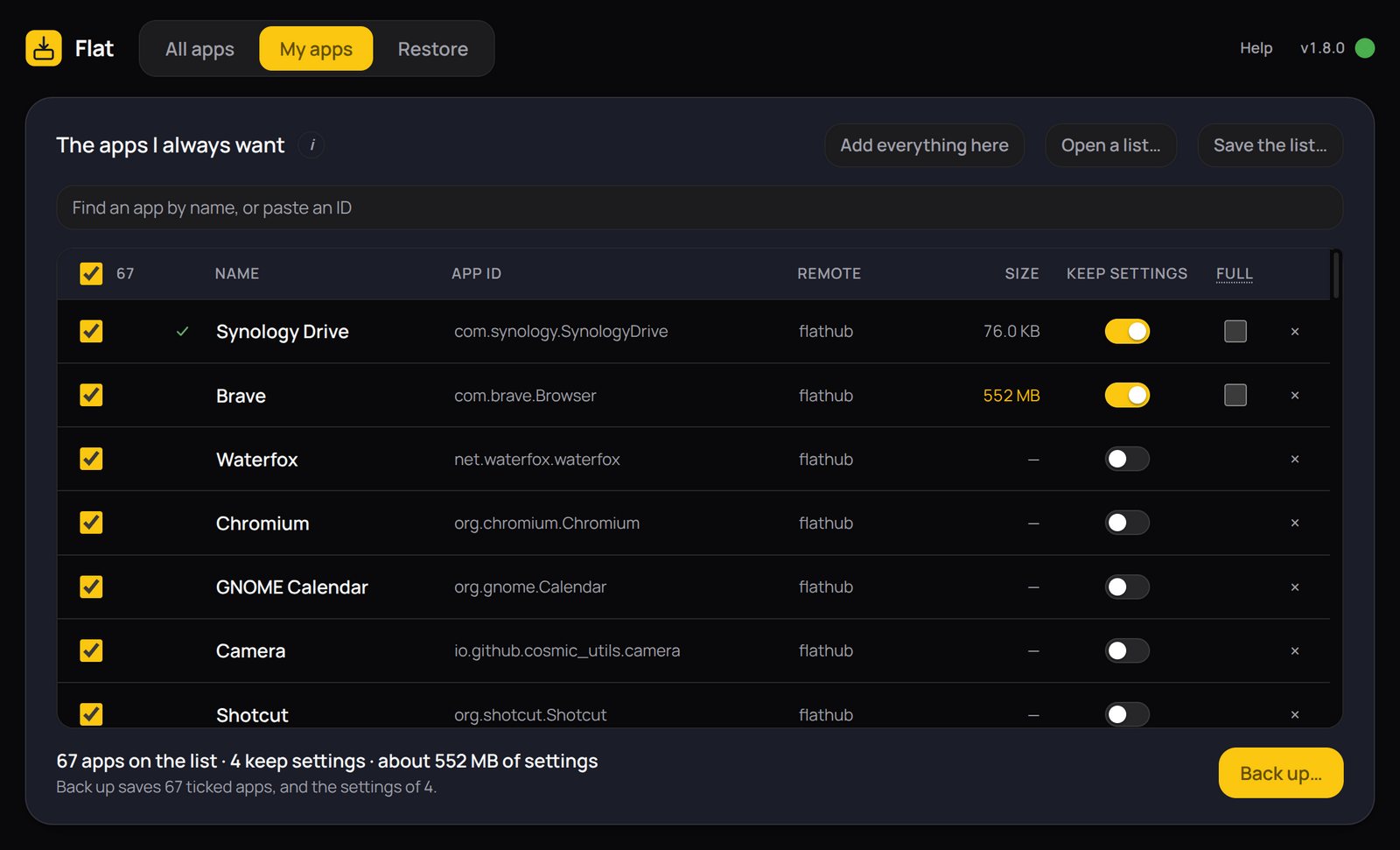Select the Camera app name
Screen dimensions: 1400x850
pos(251,651)
